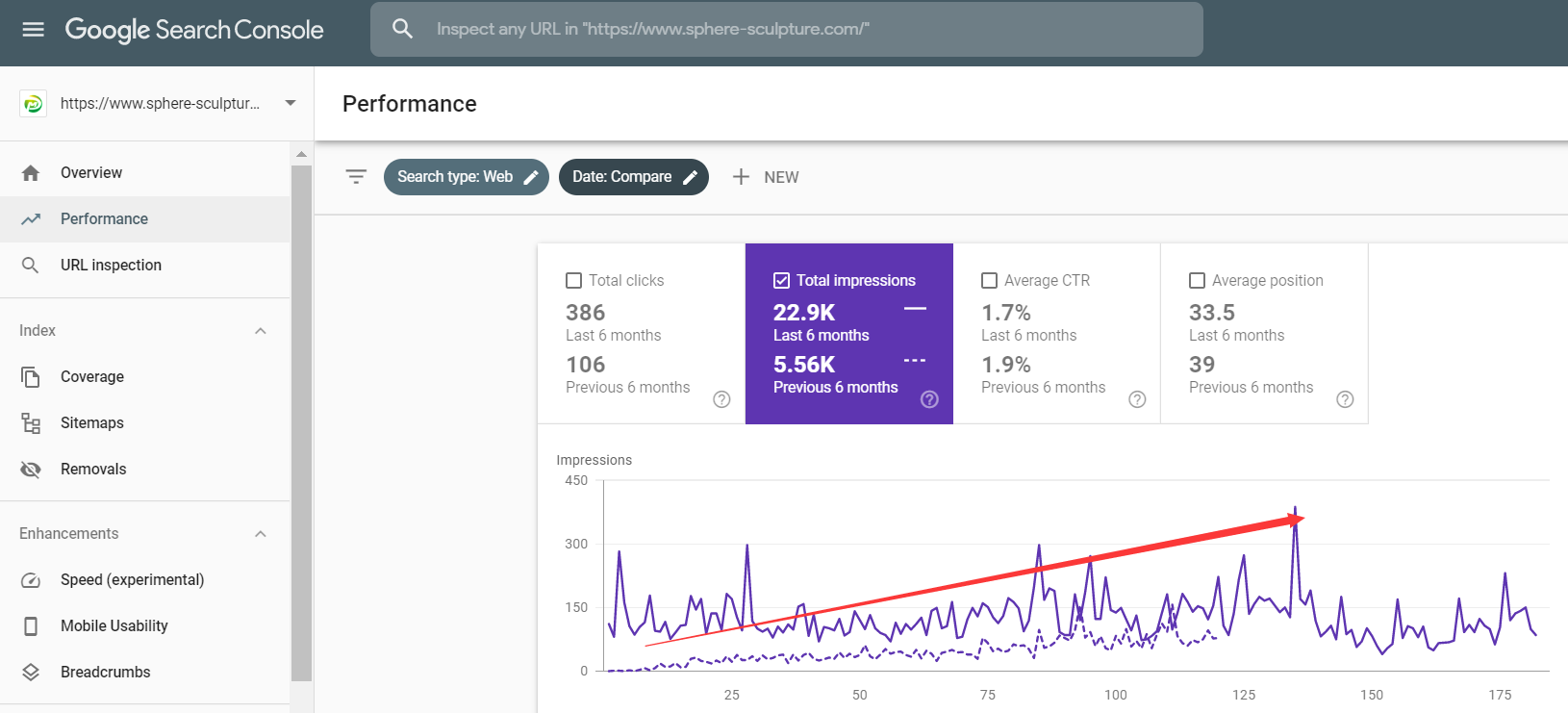
Task: Select the sphere-sculpture property name
Action: click(160, 103)
